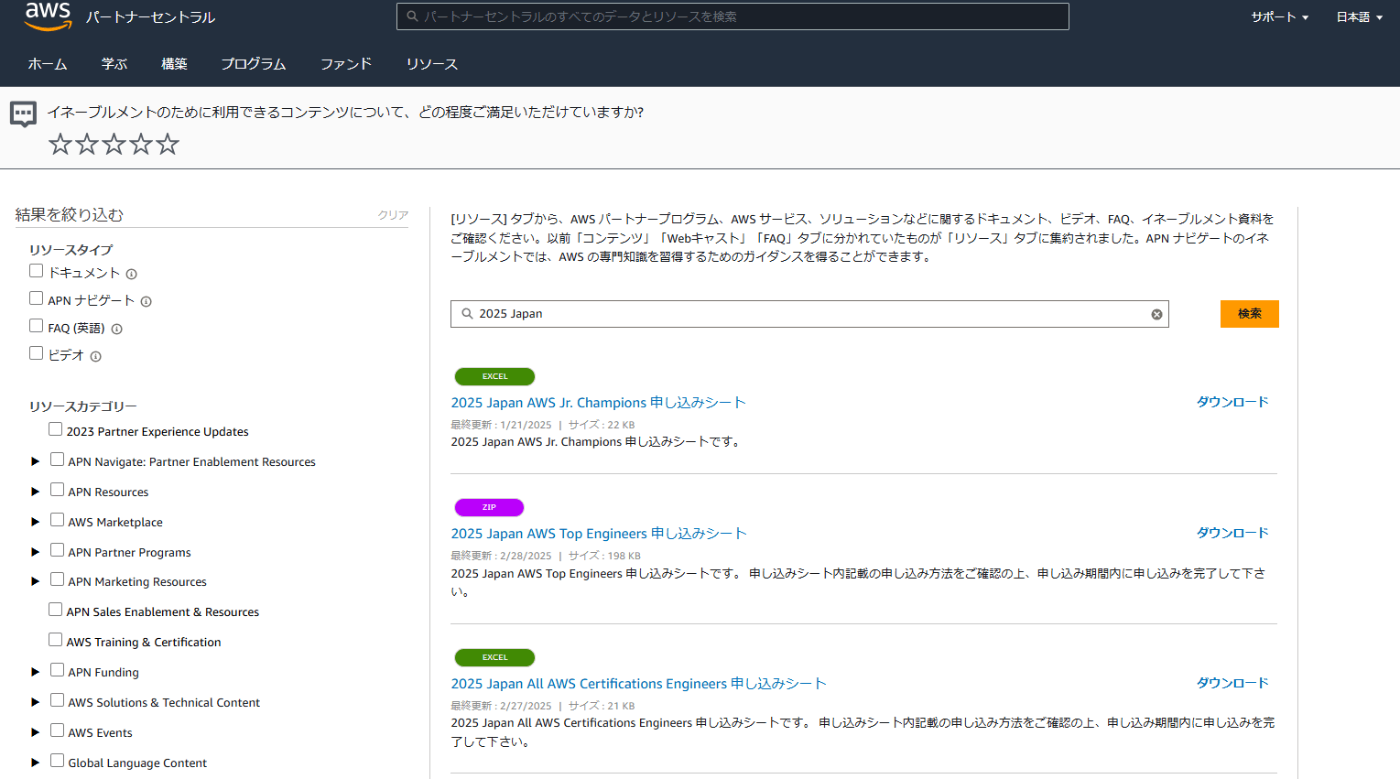Click クリア to reset filters
The height and width of the screenshot is (779, 1400).
[393, 215]
